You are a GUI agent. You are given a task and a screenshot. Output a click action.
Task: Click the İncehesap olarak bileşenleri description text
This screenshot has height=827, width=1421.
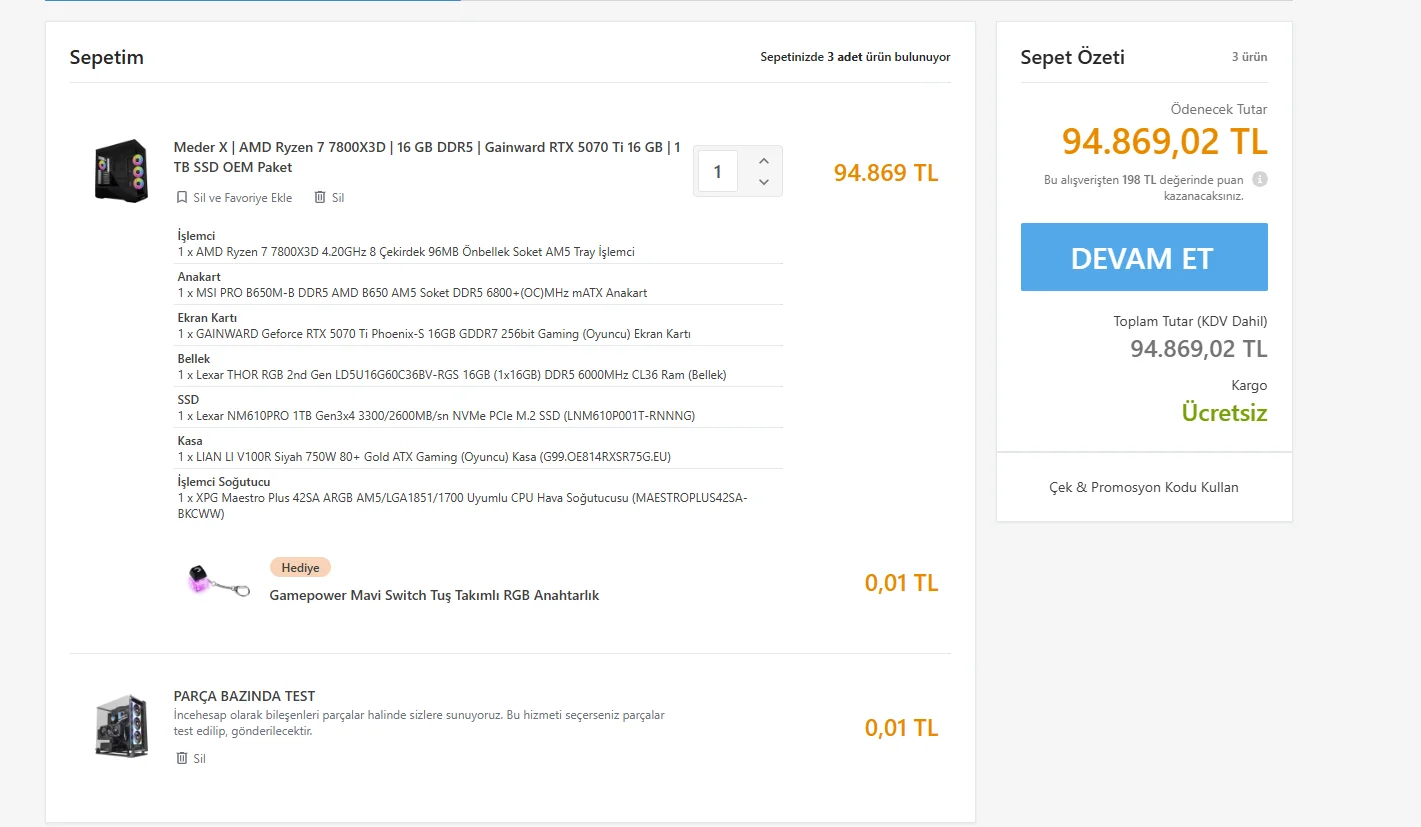(x=419, y=723)
